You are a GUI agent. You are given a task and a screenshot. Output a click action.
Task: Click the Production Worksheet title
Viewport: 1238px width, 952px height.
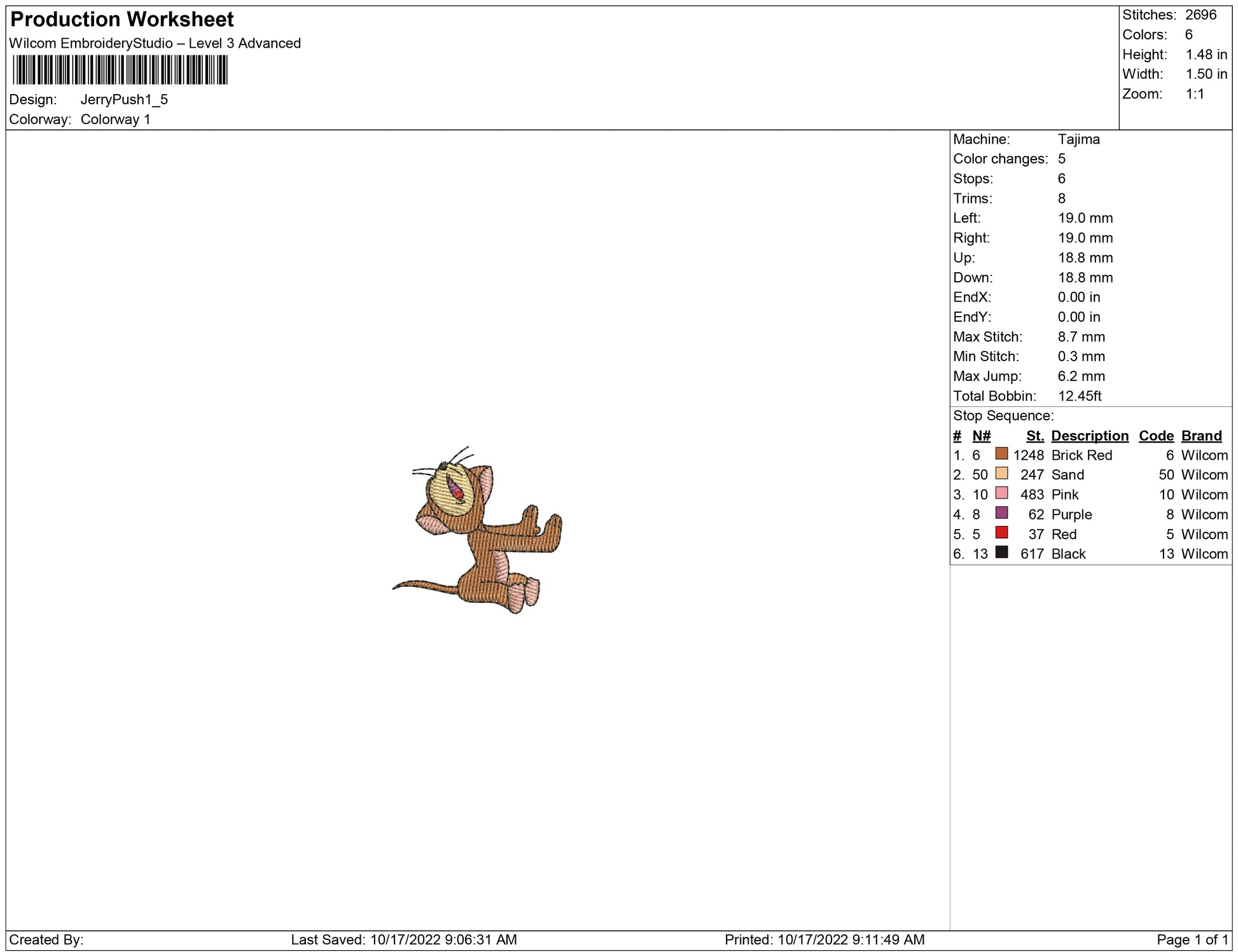[x=122, y=20]
